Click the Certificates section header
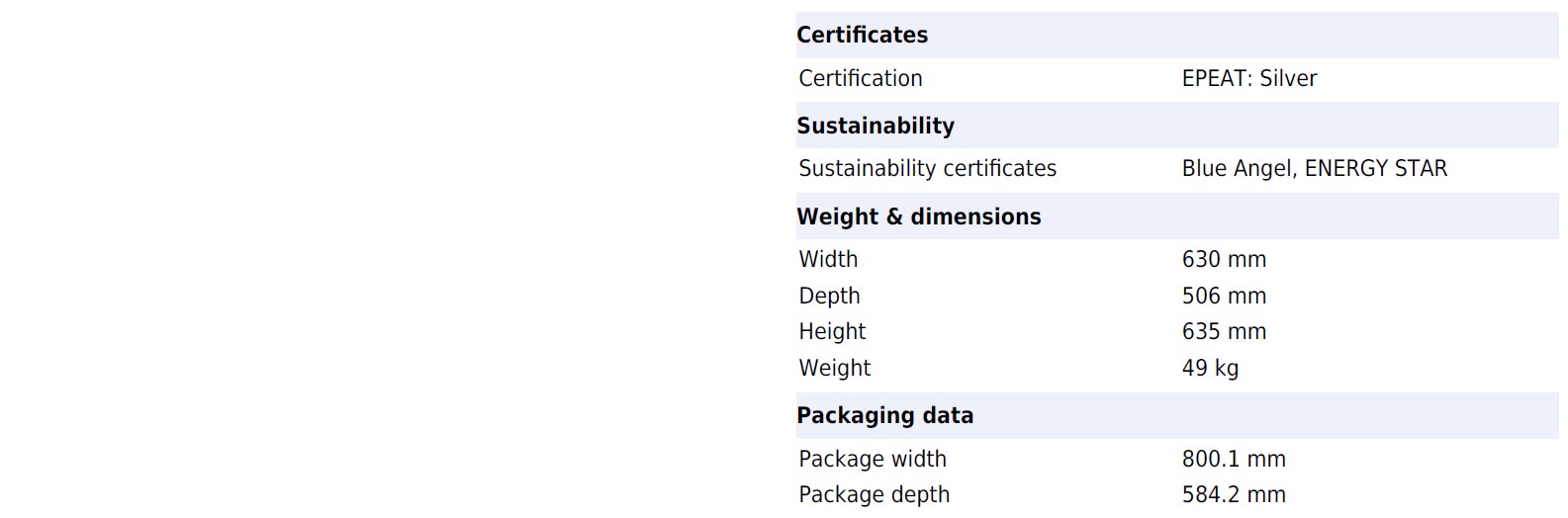This screenshot has width=1568, height=518. (x=862, y=36)
